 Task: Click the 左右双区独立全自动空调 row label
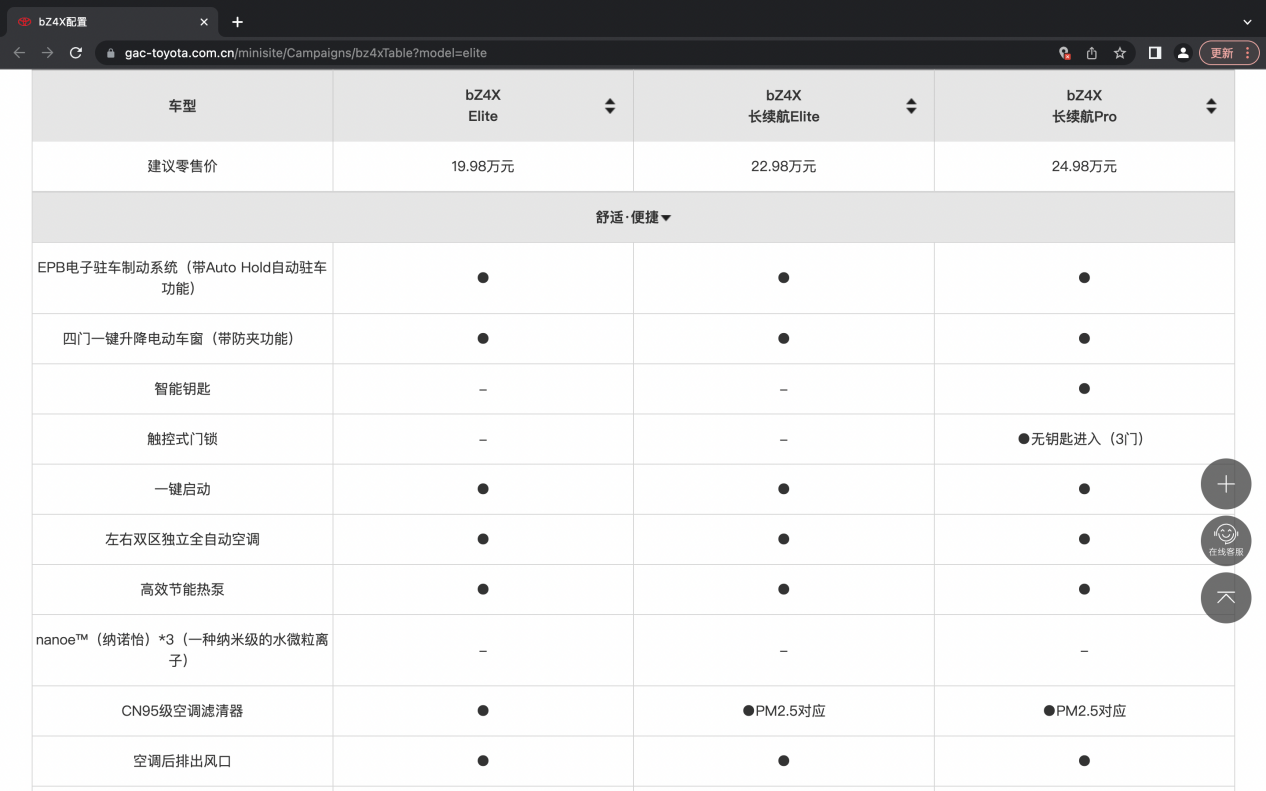[x=182, y=539]
